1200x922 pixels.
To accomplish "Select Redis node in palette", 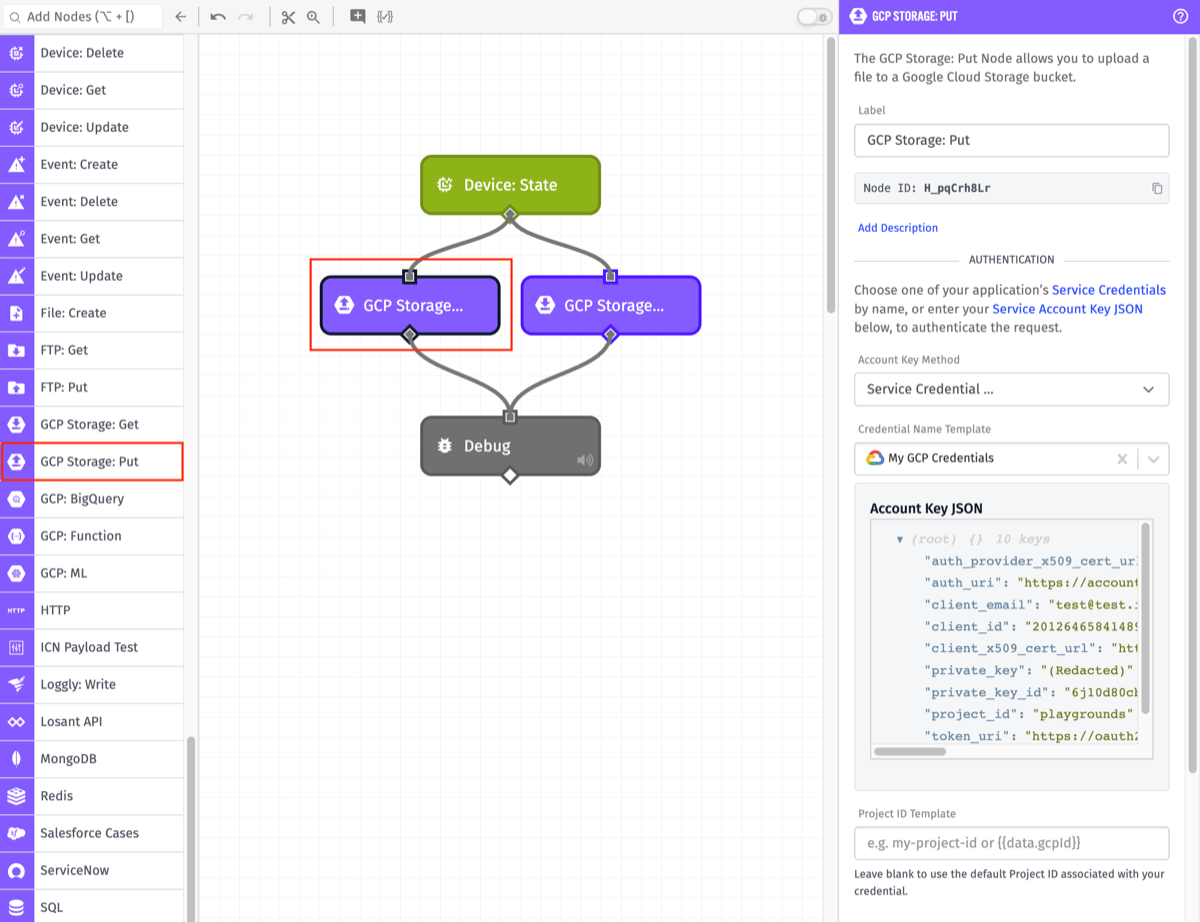I will (92, 796).
